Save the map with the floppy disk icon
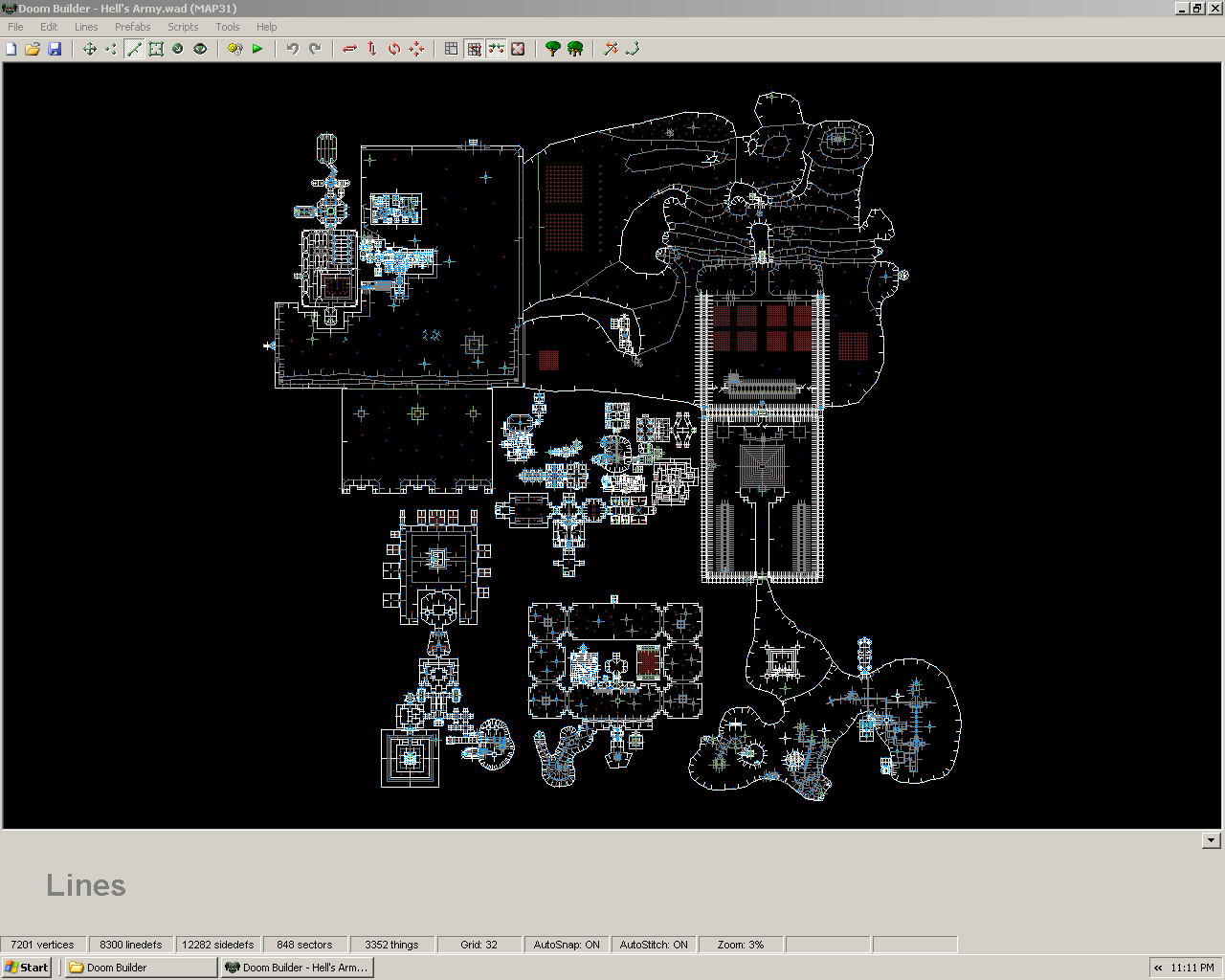This screenshot has width=1225, height=980. click(x=55, y=49)
